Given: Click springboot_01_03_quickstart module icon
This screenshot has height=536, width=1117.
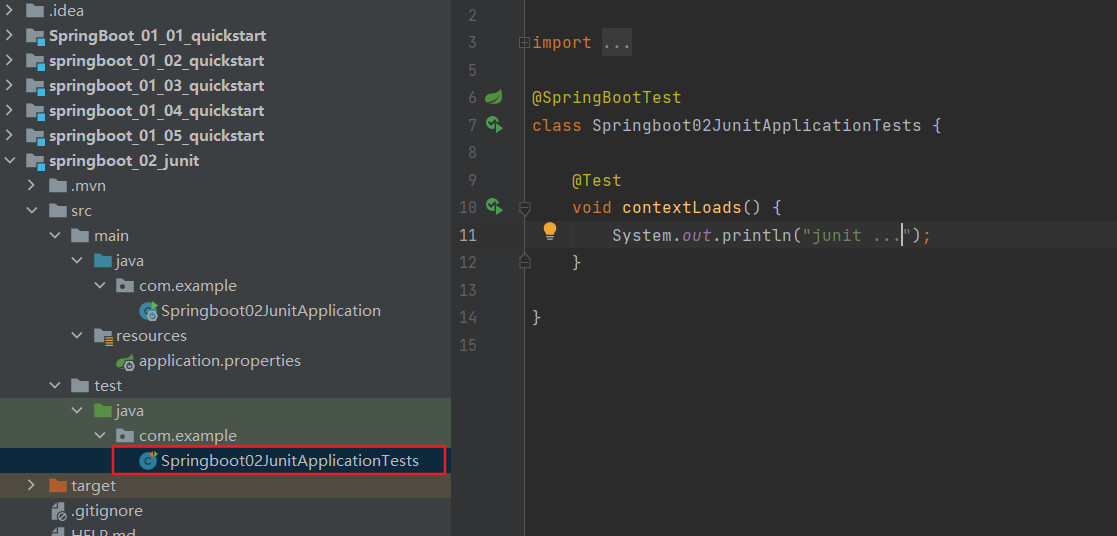Looking at the screenshot, I should pos(35,86).
